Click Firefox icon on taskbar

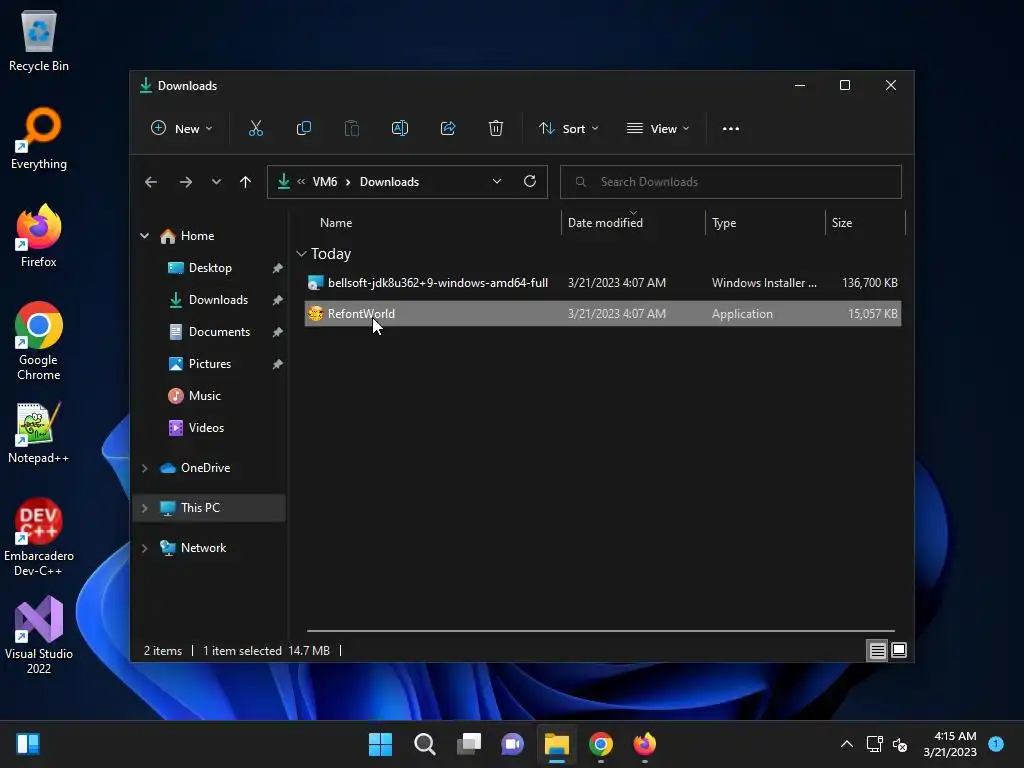[x=645, y=744]
